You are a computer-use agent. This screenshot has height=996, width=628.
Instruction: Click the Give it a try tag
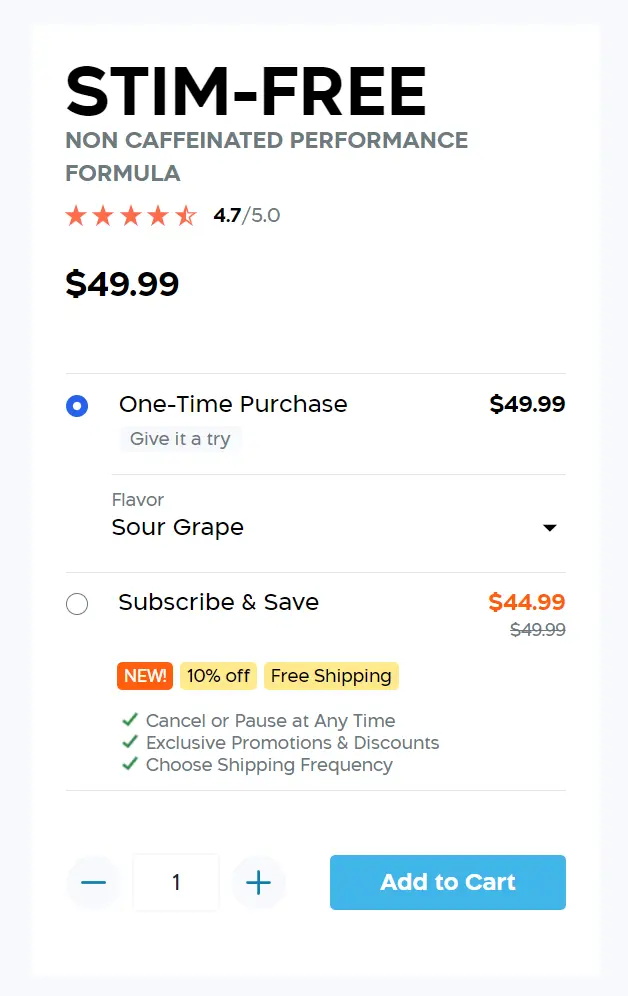click(x=181, y=439)
